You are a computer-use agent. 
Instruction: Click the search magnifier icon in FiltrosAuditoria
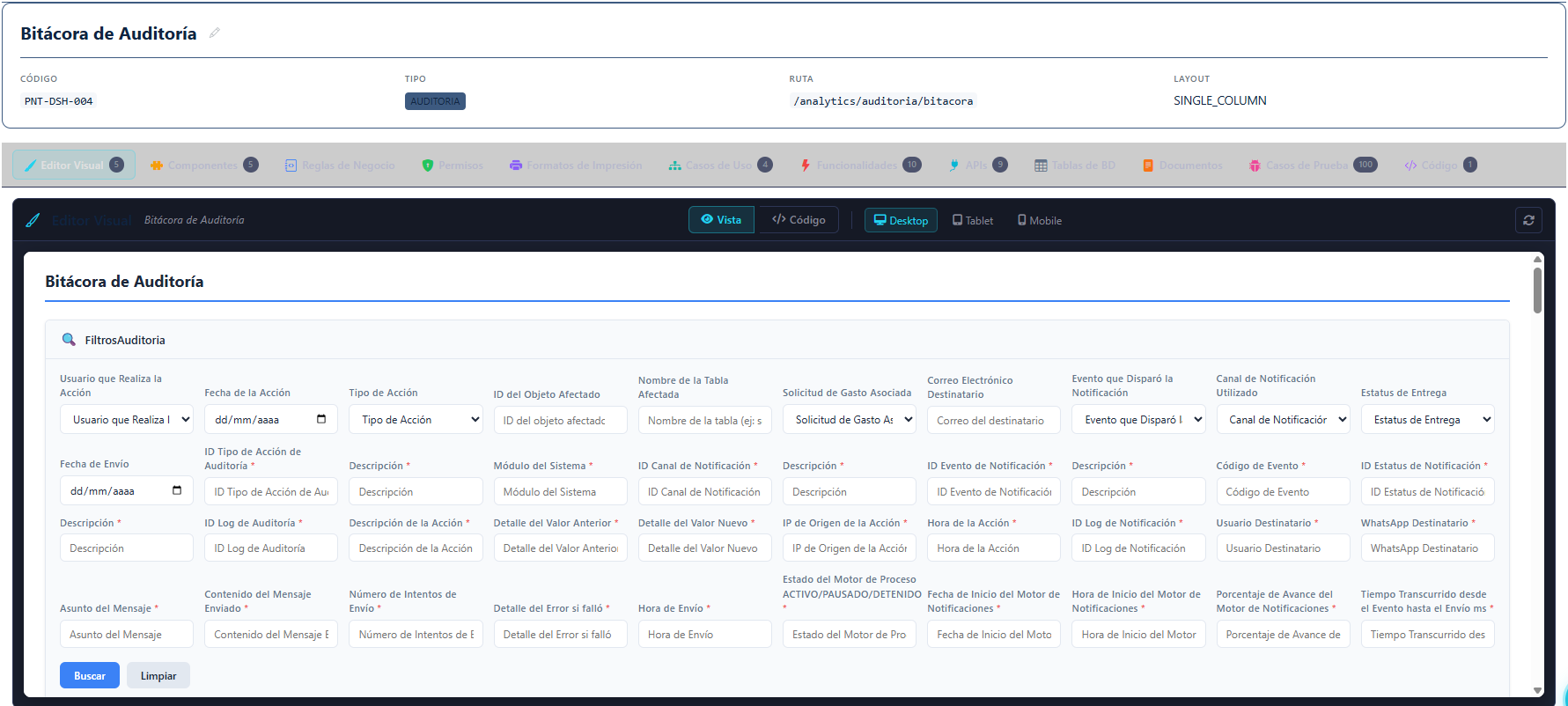[69, 340]
